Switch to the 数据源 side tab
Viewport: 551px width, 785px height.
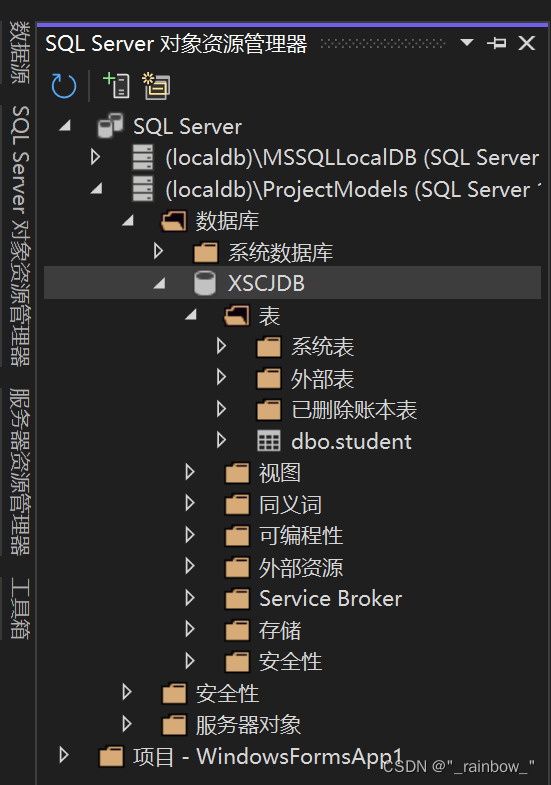coord(19,52)
